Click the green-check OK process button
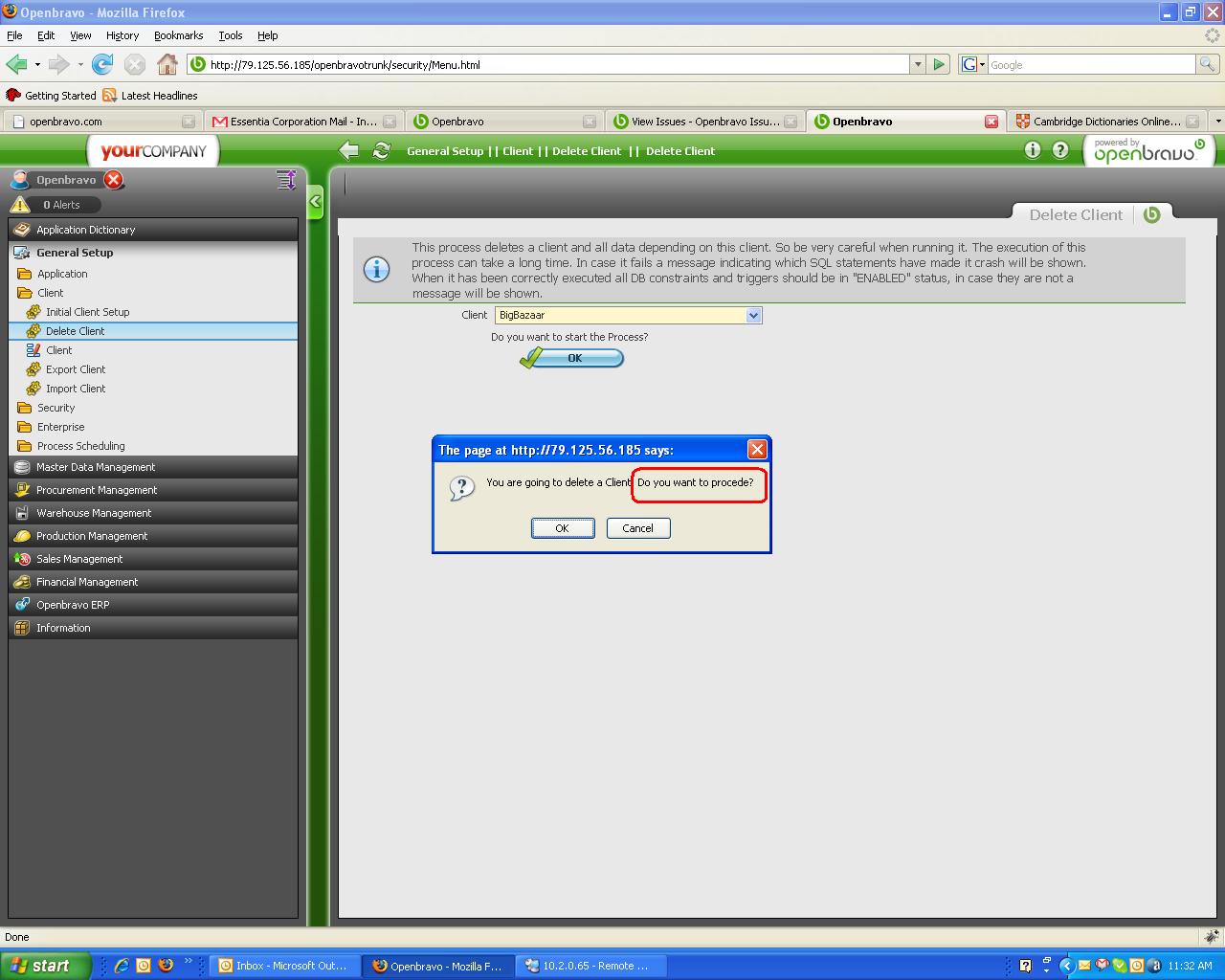Image resolution: width=1225 pixels, height=980 pixels. (571, 358)
